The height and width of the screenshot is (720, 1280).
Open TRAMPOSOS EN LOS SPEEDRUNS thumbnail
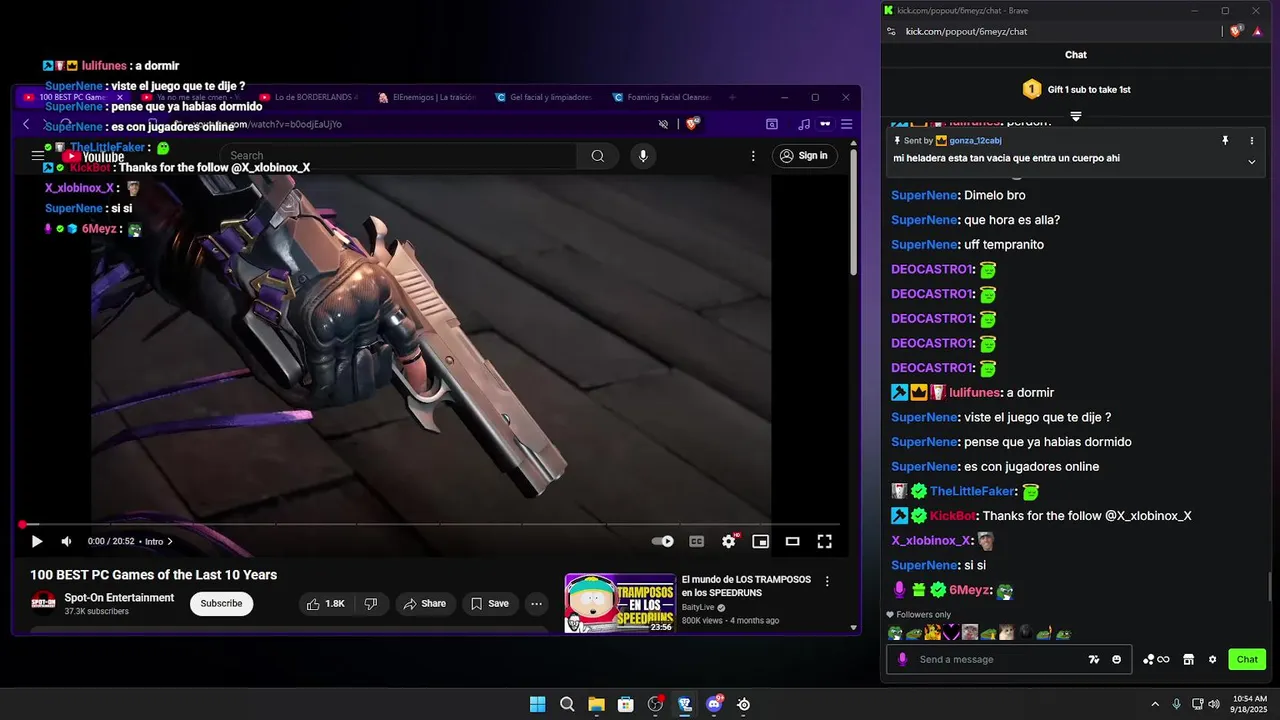click(620, 603)
